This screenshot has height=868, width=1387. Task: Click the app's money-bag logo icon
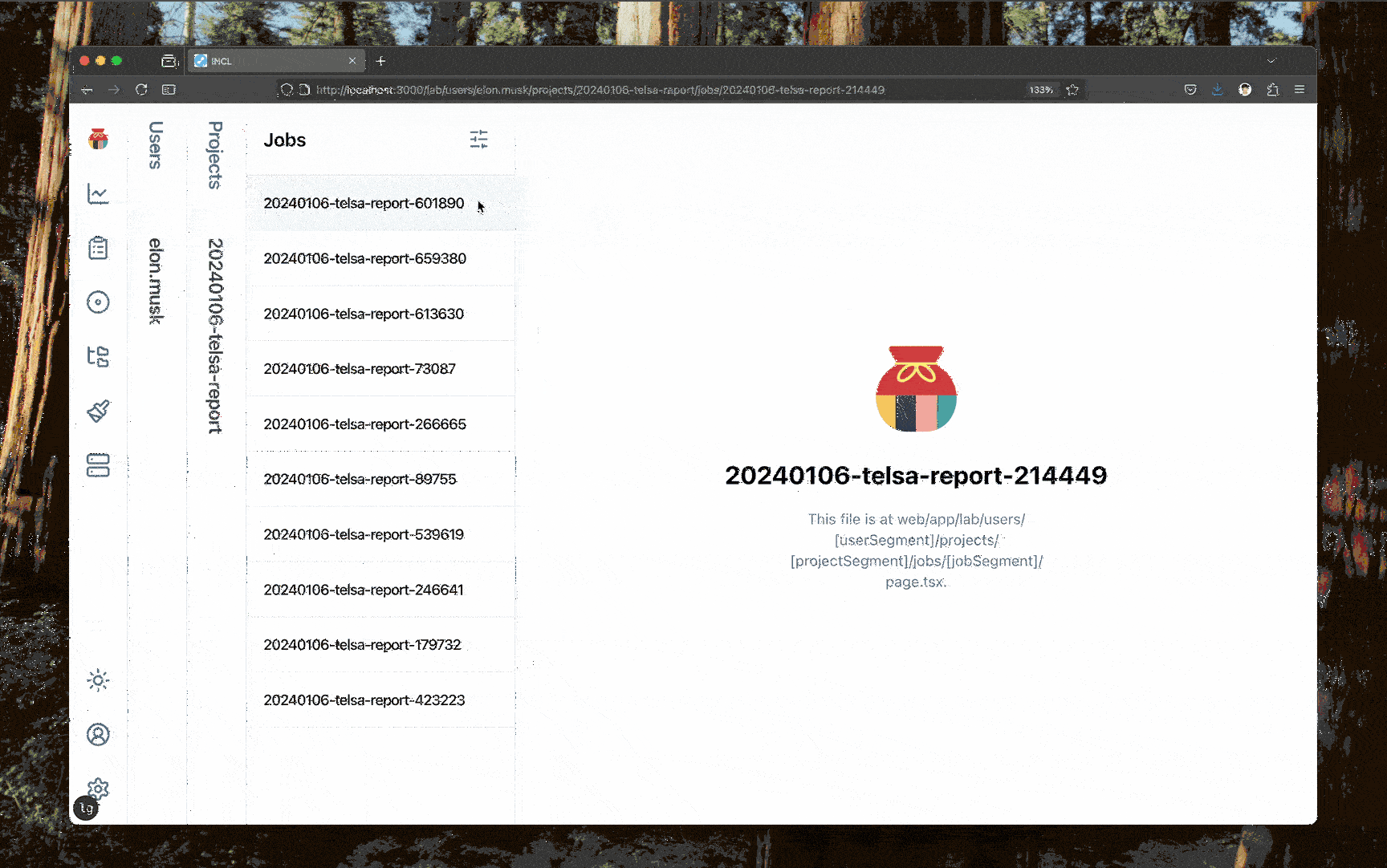point(98,139)
